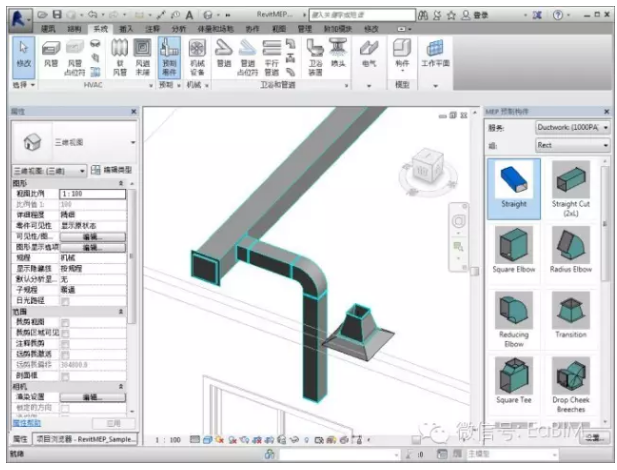
Task: Click the Text 'A' icon in quick access toolbar
Action: (x=189, y=15)
